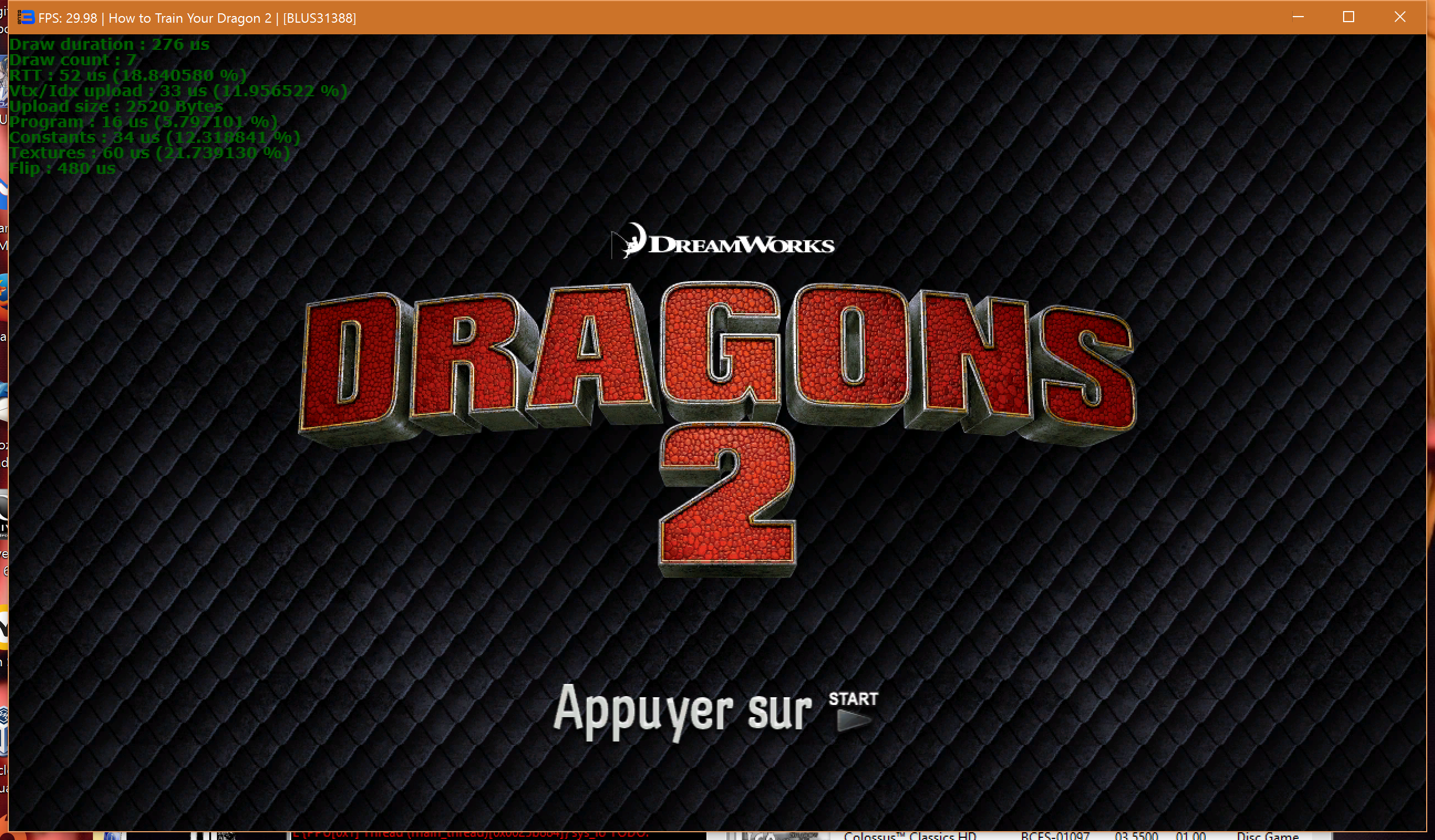Select the Colossus Classics HD game entry
This screenshot has width=1435, height=840.
coord(910,836)
